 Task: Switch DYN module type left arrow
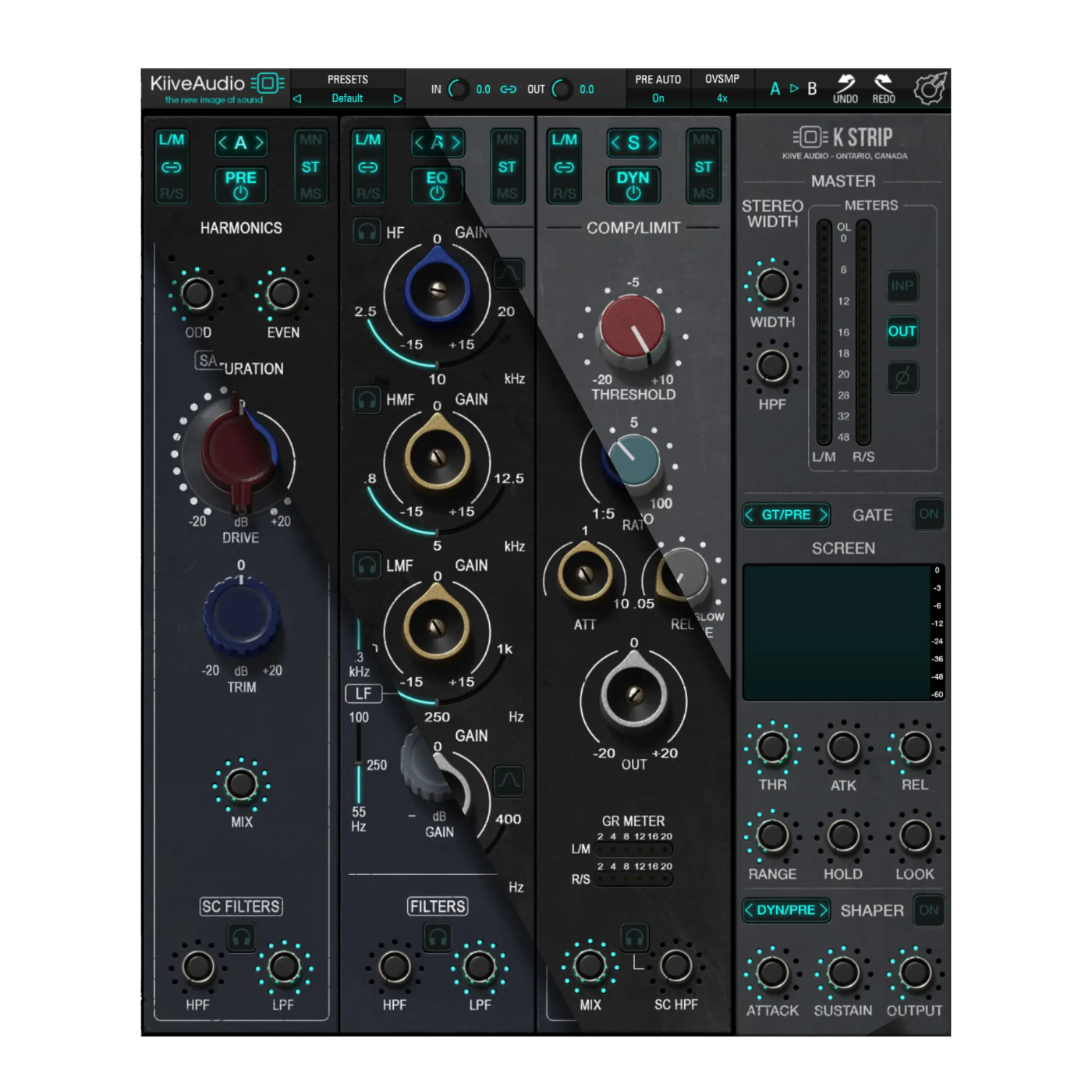point(615,143)
